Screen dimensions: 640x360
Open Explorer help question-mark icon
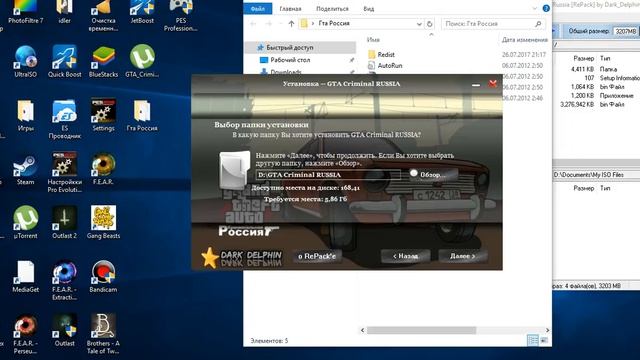tap(546, 8)
